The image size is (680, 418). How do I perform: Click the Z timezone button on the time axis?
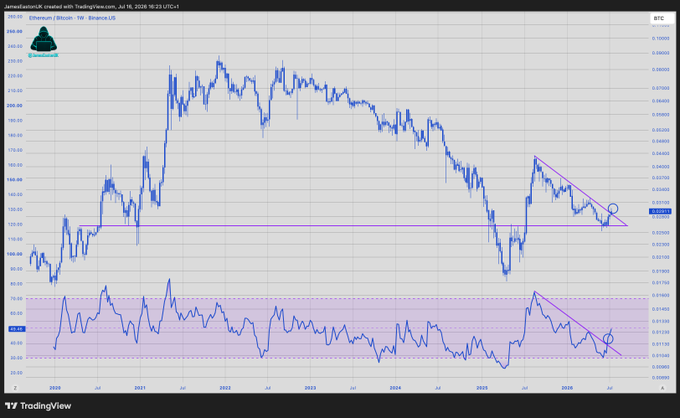[15, 388]
